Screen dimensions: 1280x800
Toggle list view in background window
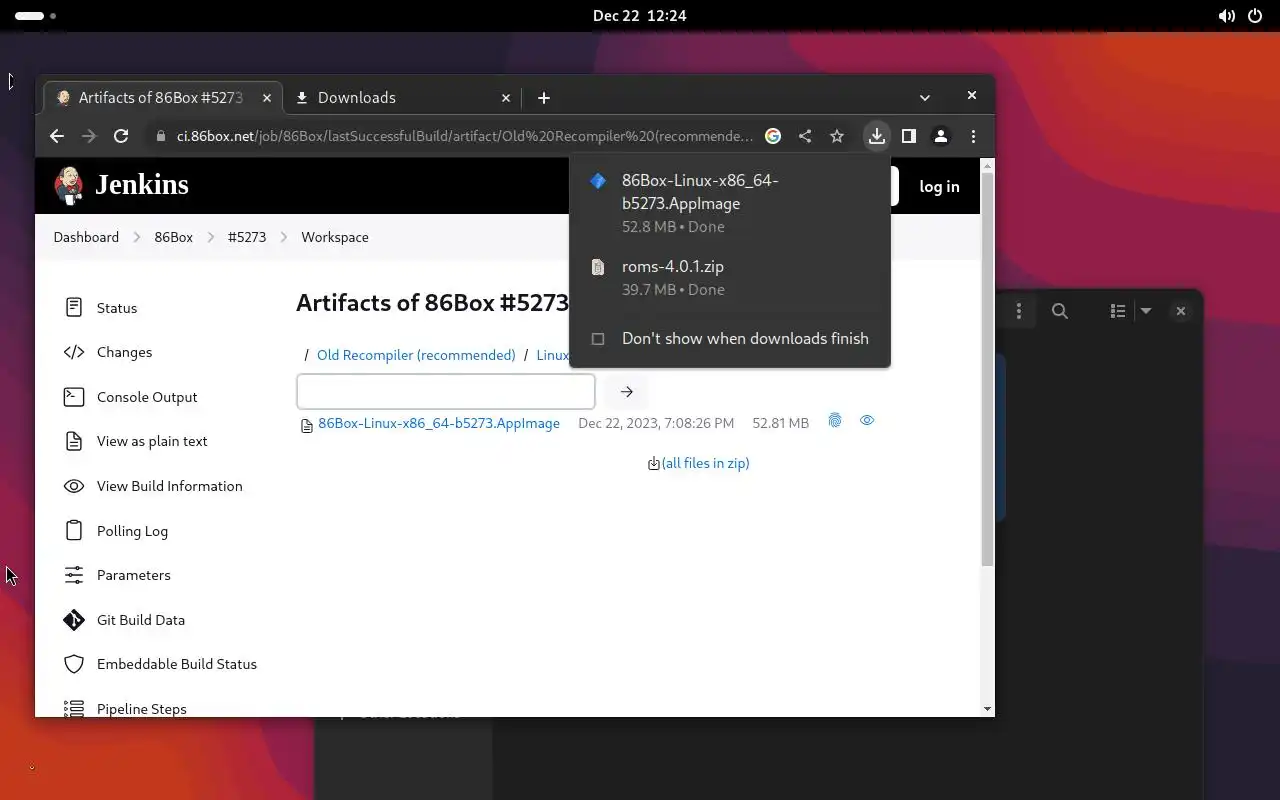click(x=1118, y=311)
